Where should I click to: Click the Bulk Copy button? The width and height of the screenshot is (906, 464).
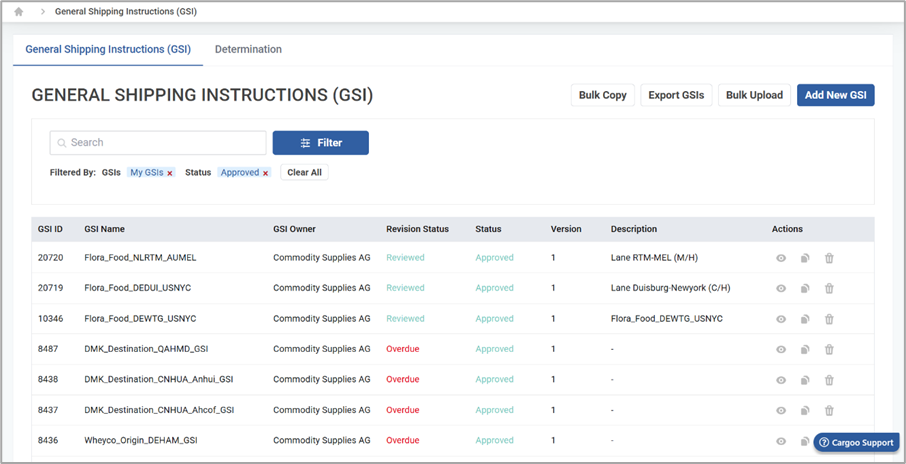point(603,95)
